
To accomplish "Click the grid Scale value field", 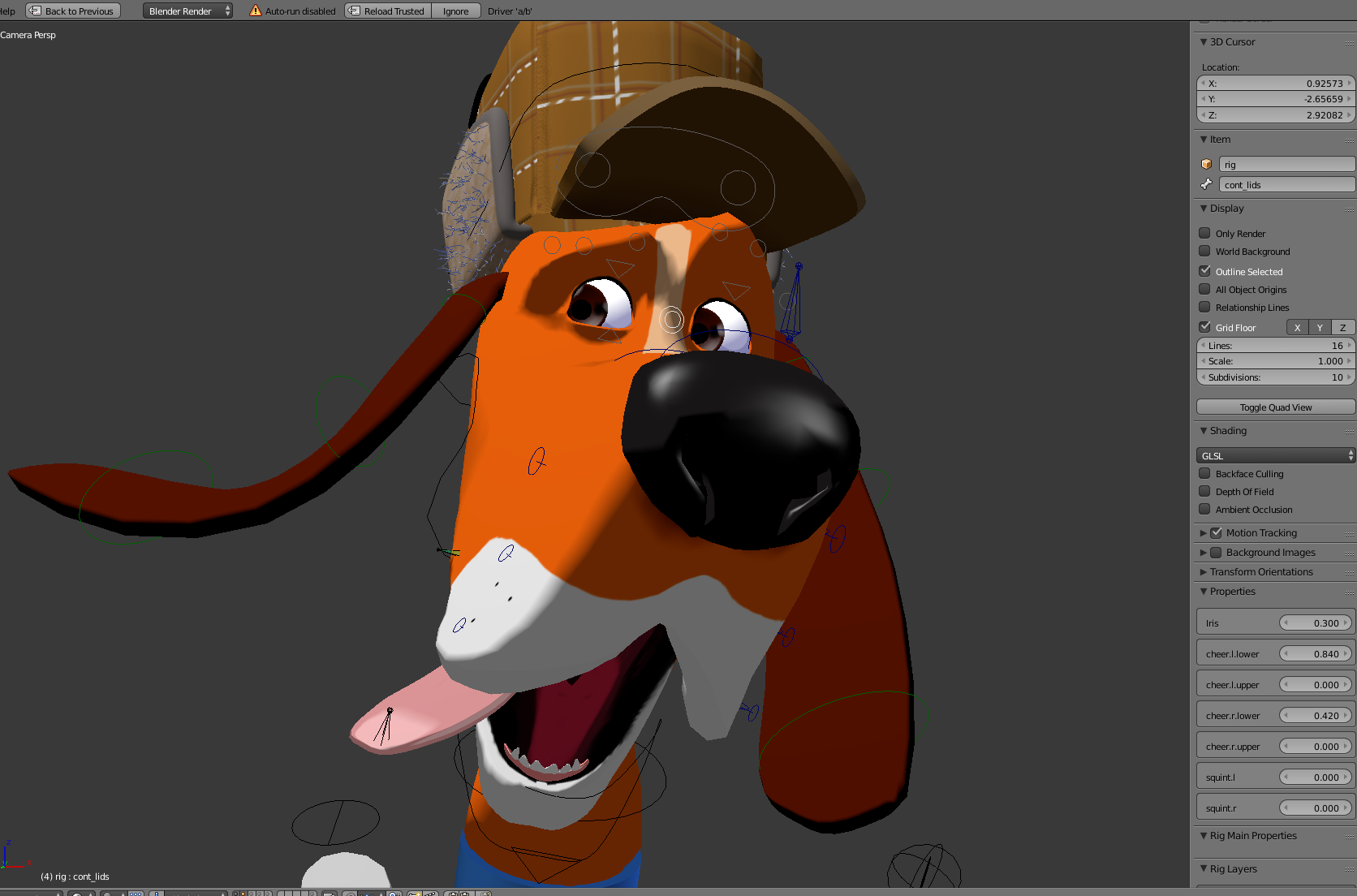I will (x=1275, y=361).
